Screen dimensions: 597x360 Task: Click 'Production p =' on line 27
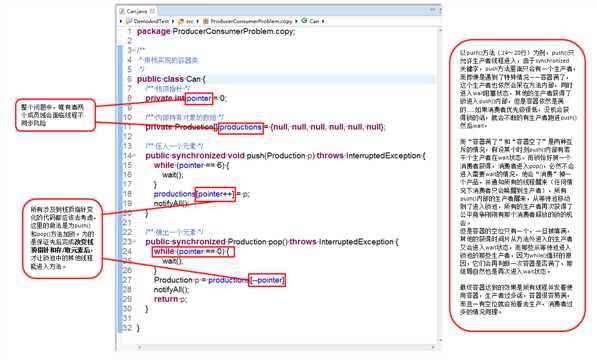pyautogui.click(x=180, y=280)
